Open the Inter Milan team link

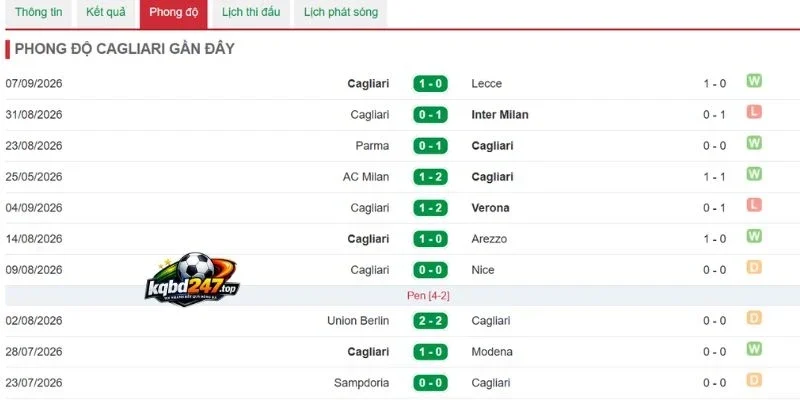tap(500, 115)
